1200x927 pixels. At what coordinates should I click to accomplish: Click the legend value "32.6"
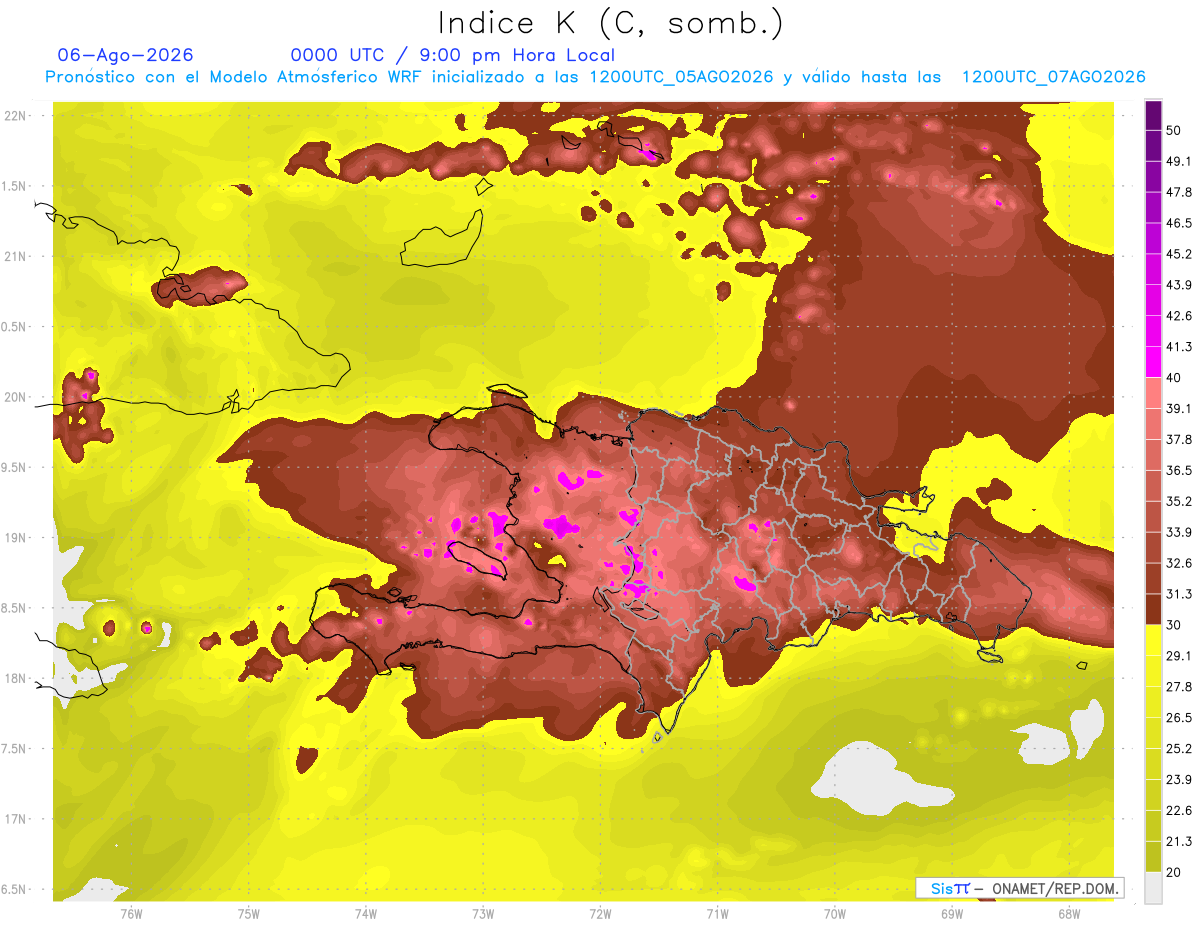tap(1179, 563)
